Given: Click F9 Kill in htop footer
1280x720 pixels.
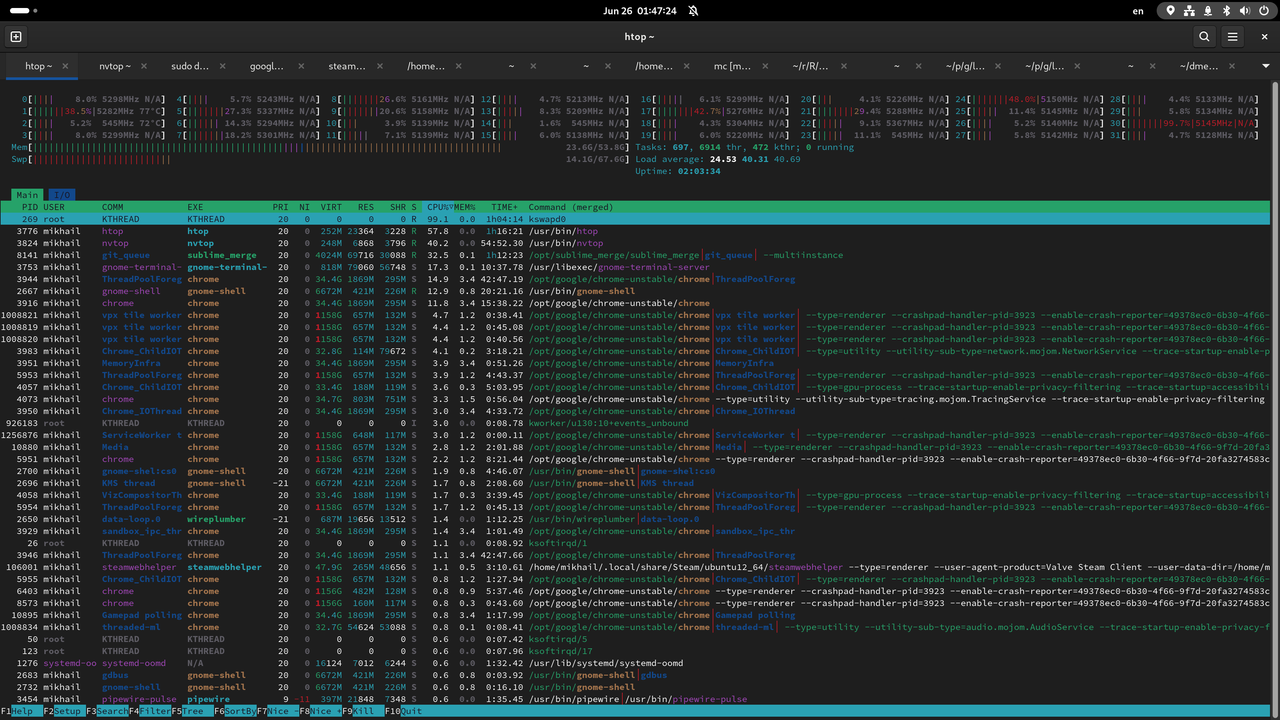Looking at the screenshot, I should tap(363, 711).
